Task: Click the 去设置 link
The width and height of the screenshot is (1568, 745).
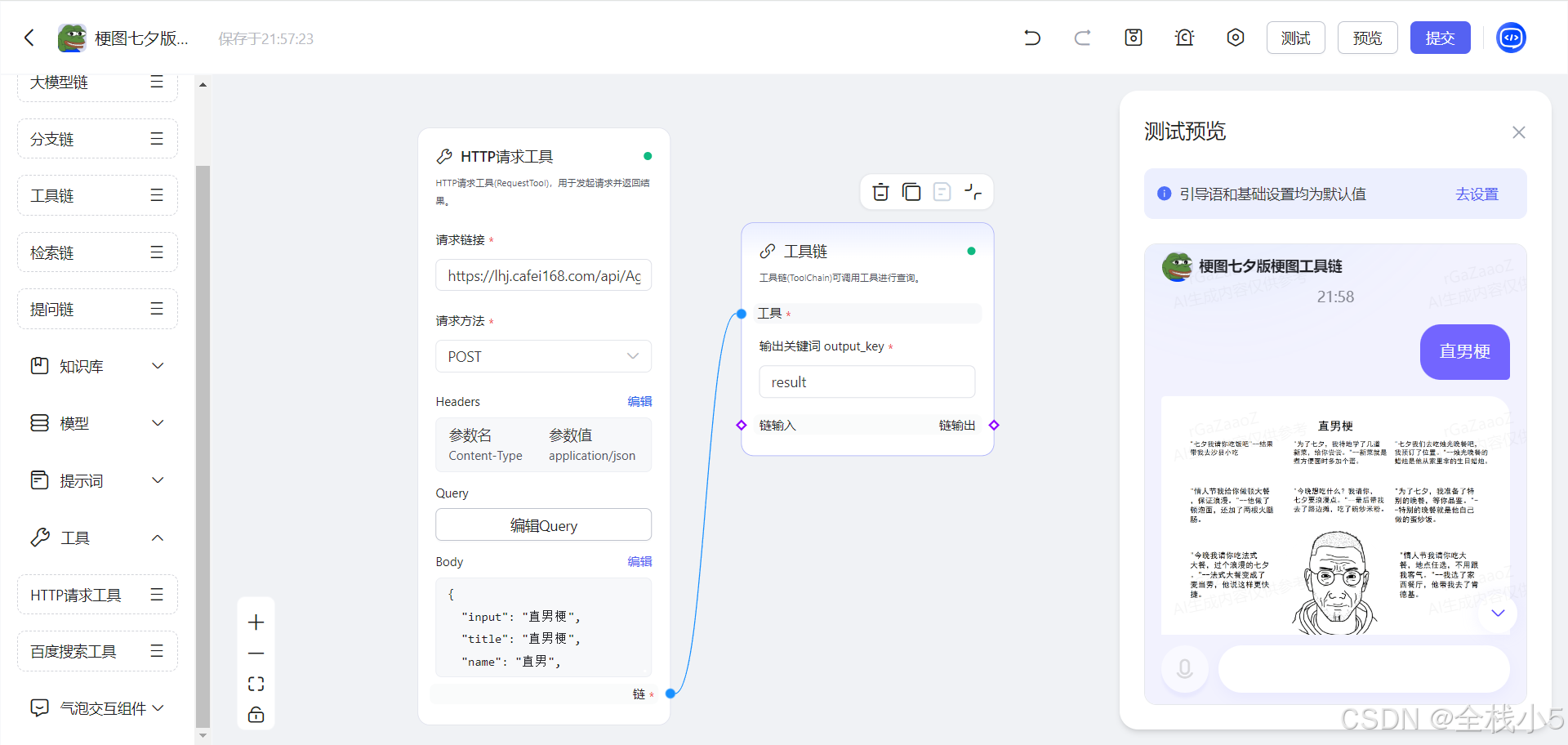Action: pos(1477,194)
